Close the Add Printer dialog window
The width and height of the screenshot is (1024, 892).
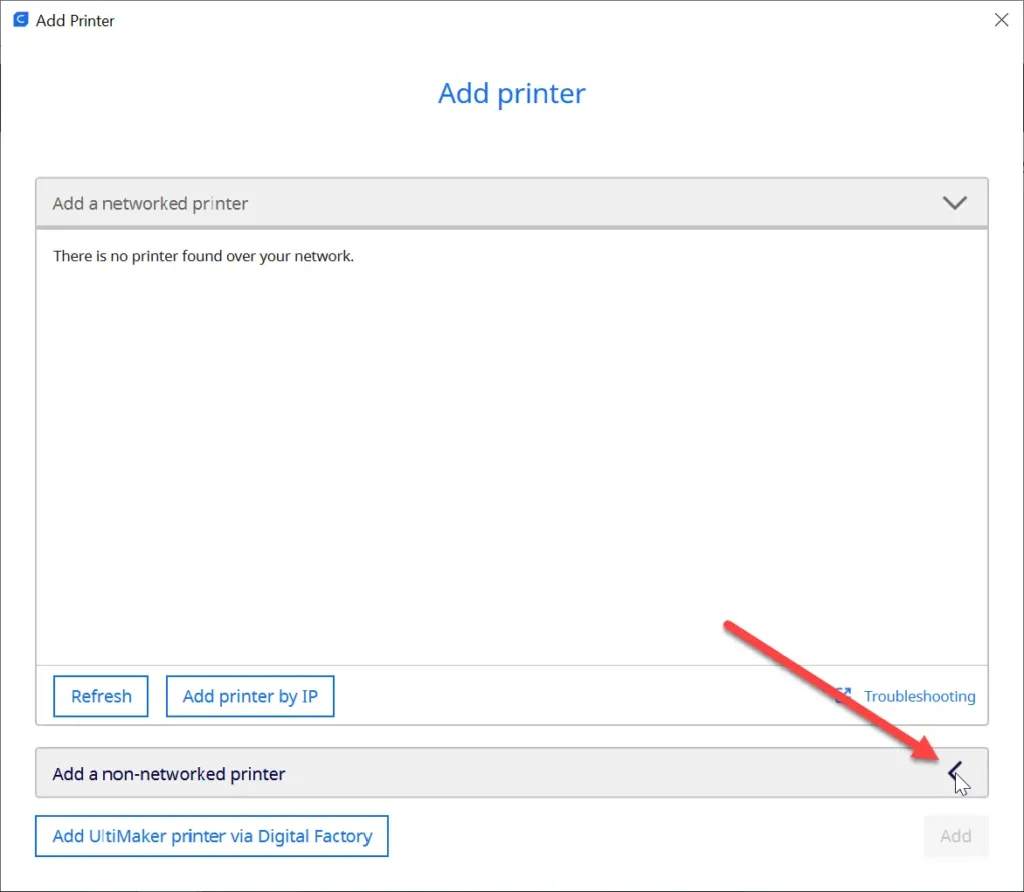coord(1001,20)
